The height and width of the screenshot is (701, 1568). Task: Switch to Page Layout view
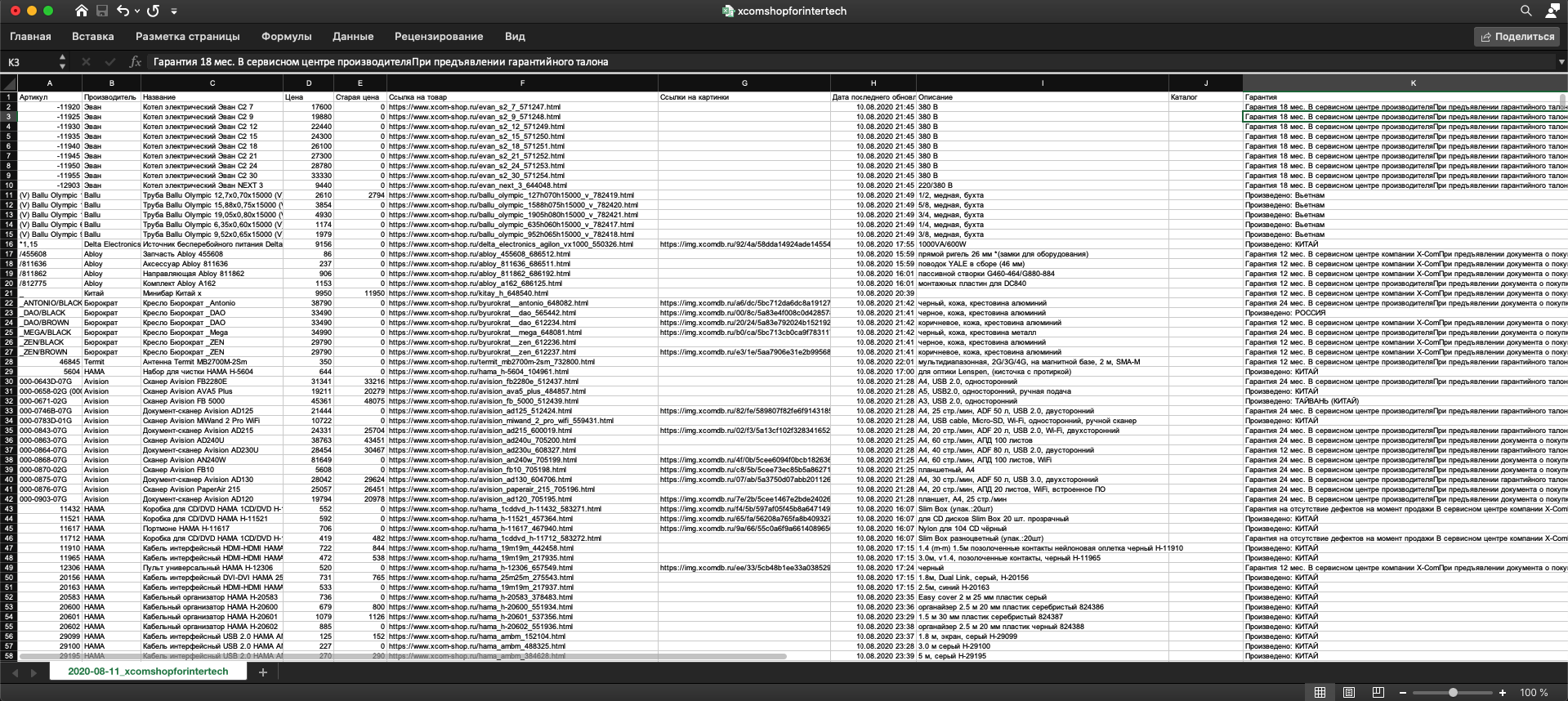coord(1349,692)
